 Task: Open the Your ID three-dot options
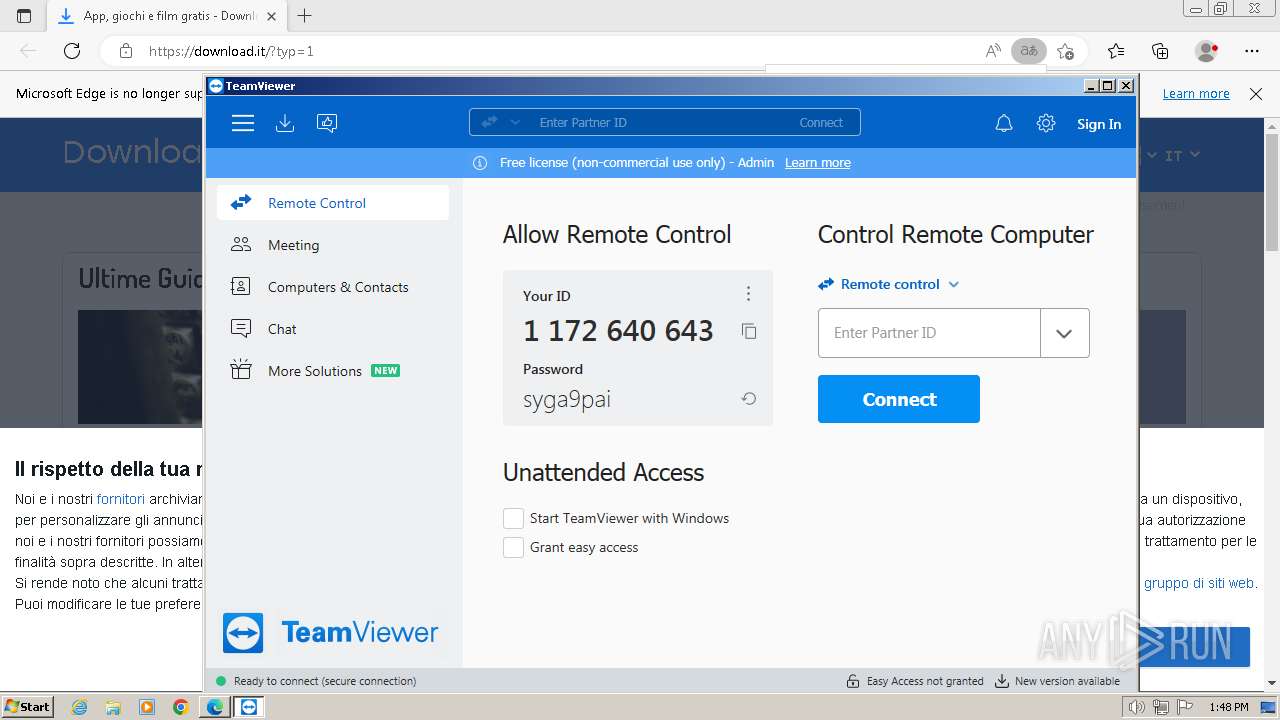[748, 294]
